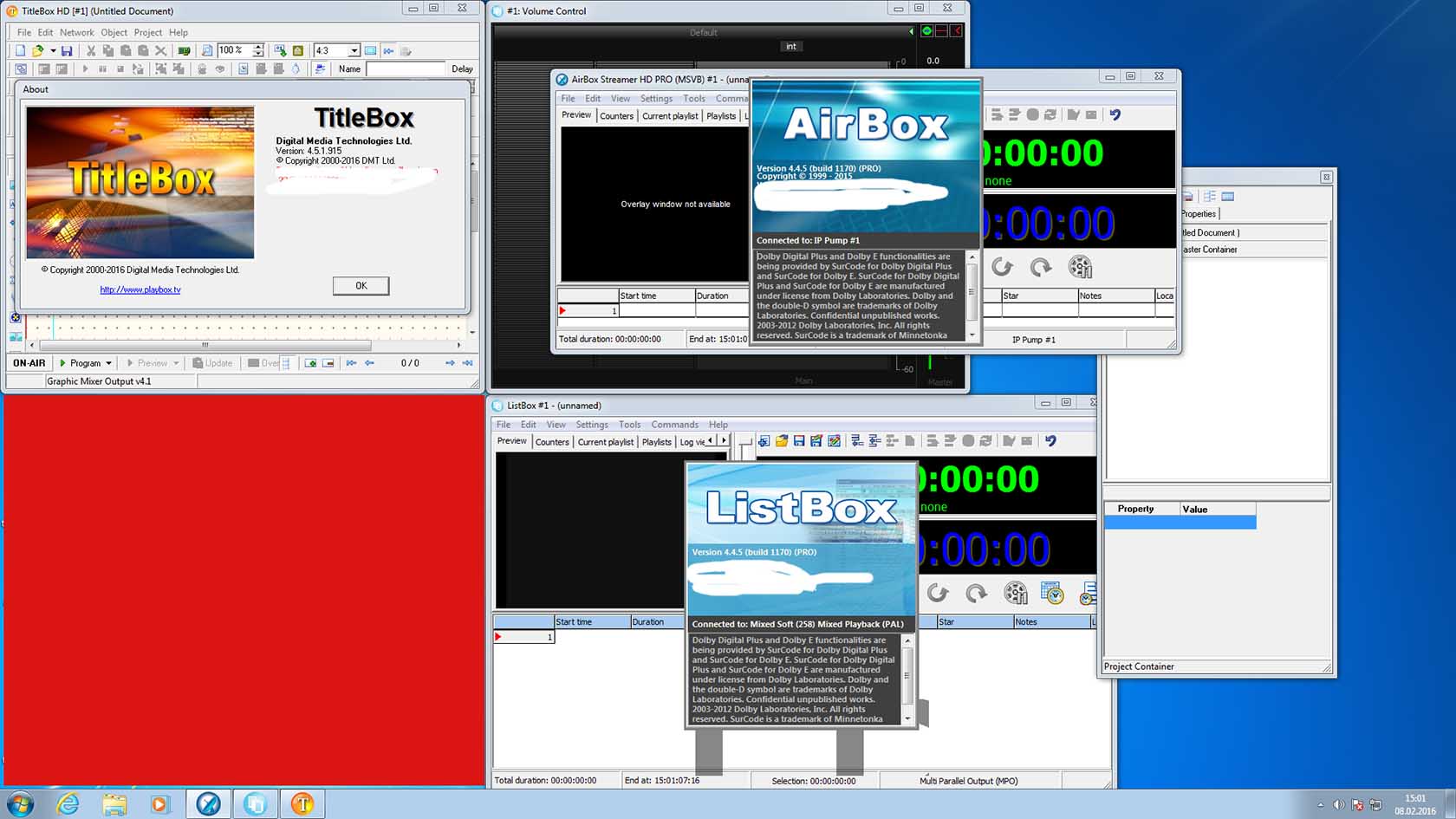Switch to Current playlist tab in AirBox window

(x=670, y=116)
